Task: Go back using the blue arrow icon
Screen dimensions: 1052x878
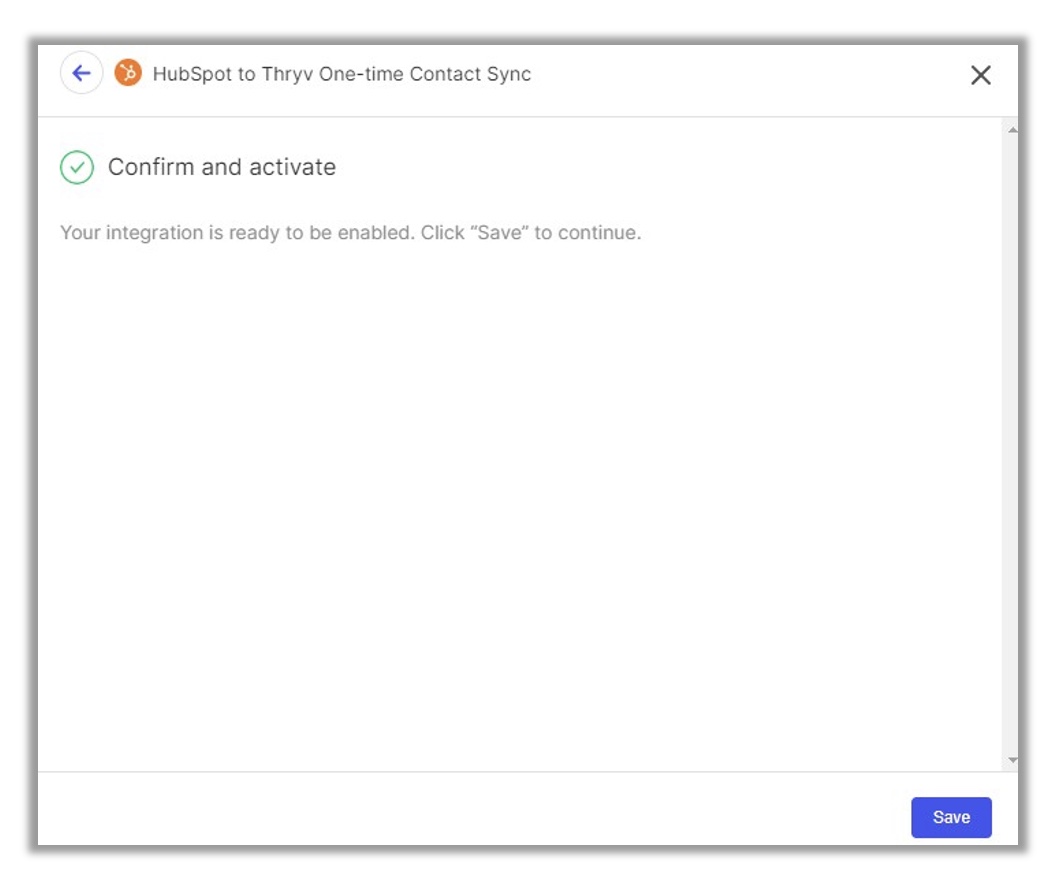Action: [x=81, y=73]
